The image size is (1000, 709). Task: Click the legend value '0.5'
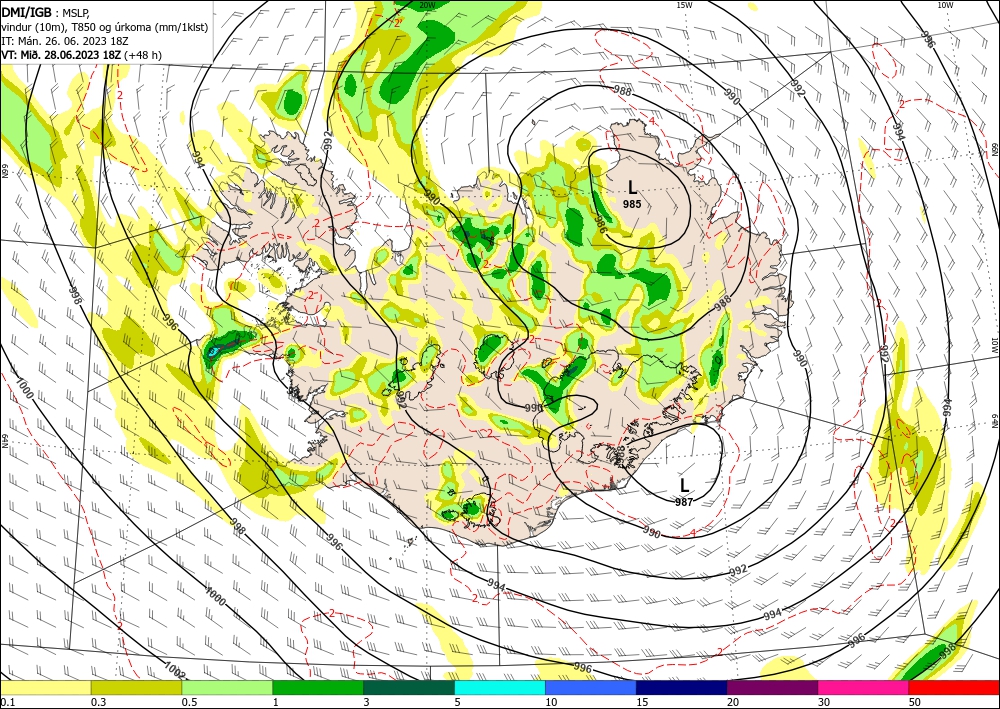(x=189, y=702)
